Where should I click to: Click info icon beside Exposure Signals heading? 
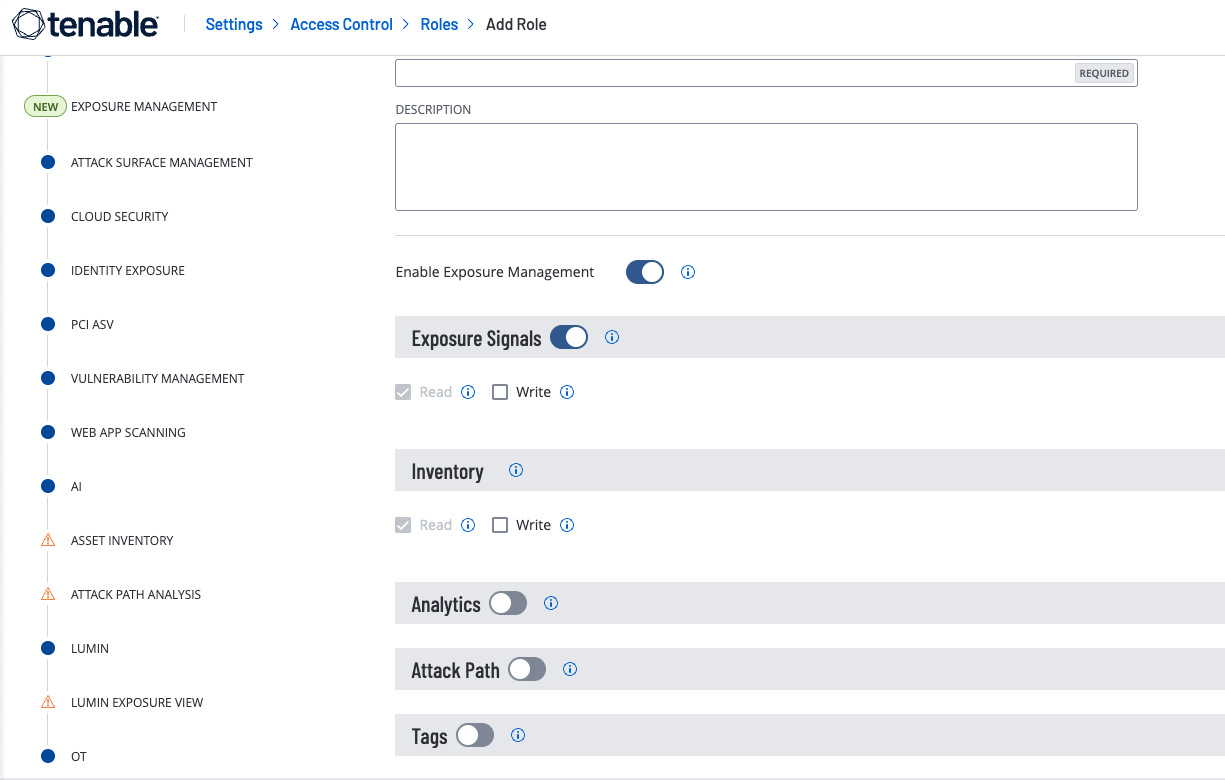(612, 337)
